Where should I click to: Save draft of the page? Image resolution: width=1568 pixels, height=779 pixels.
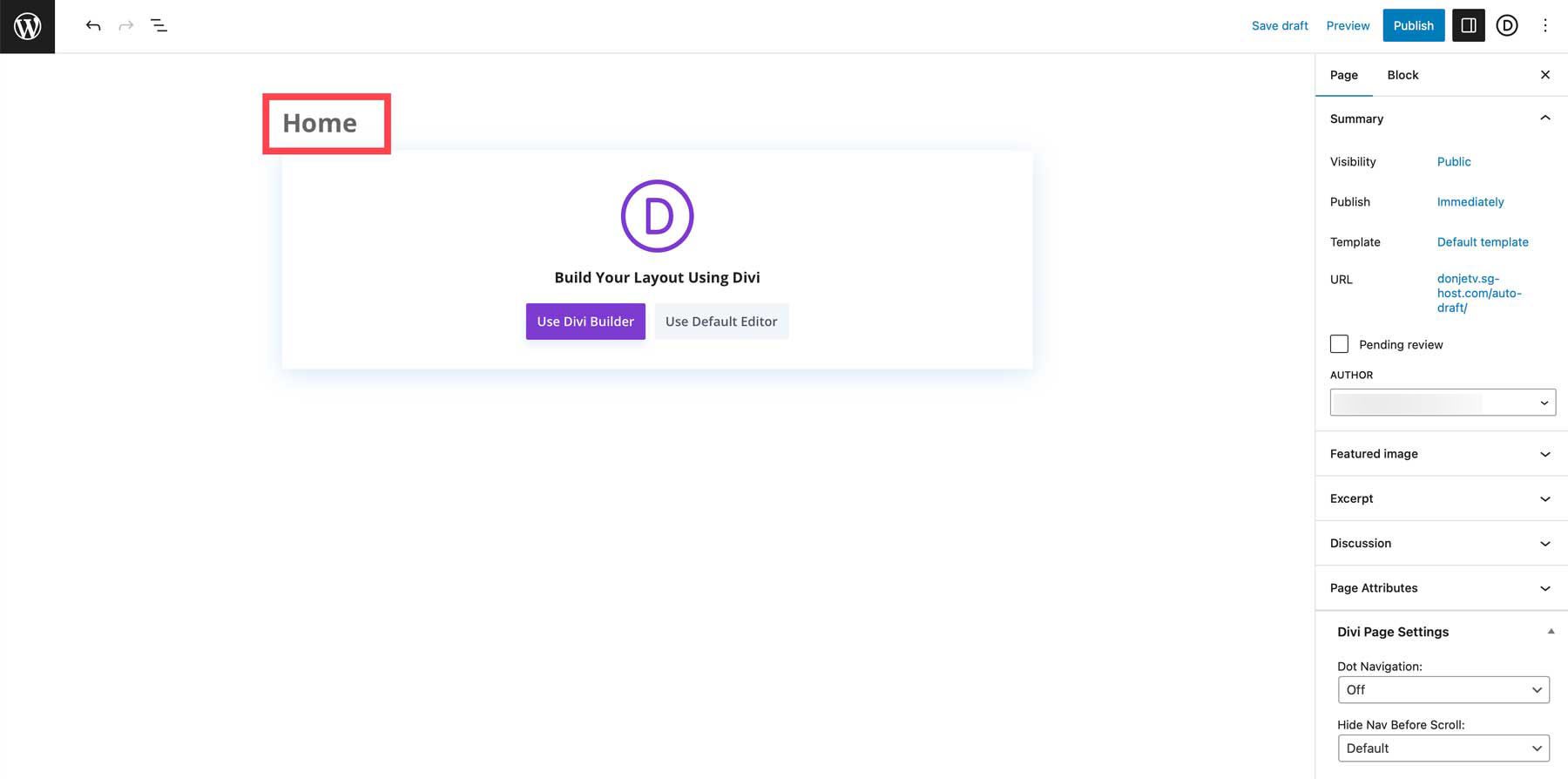(x=1280, y=26)
